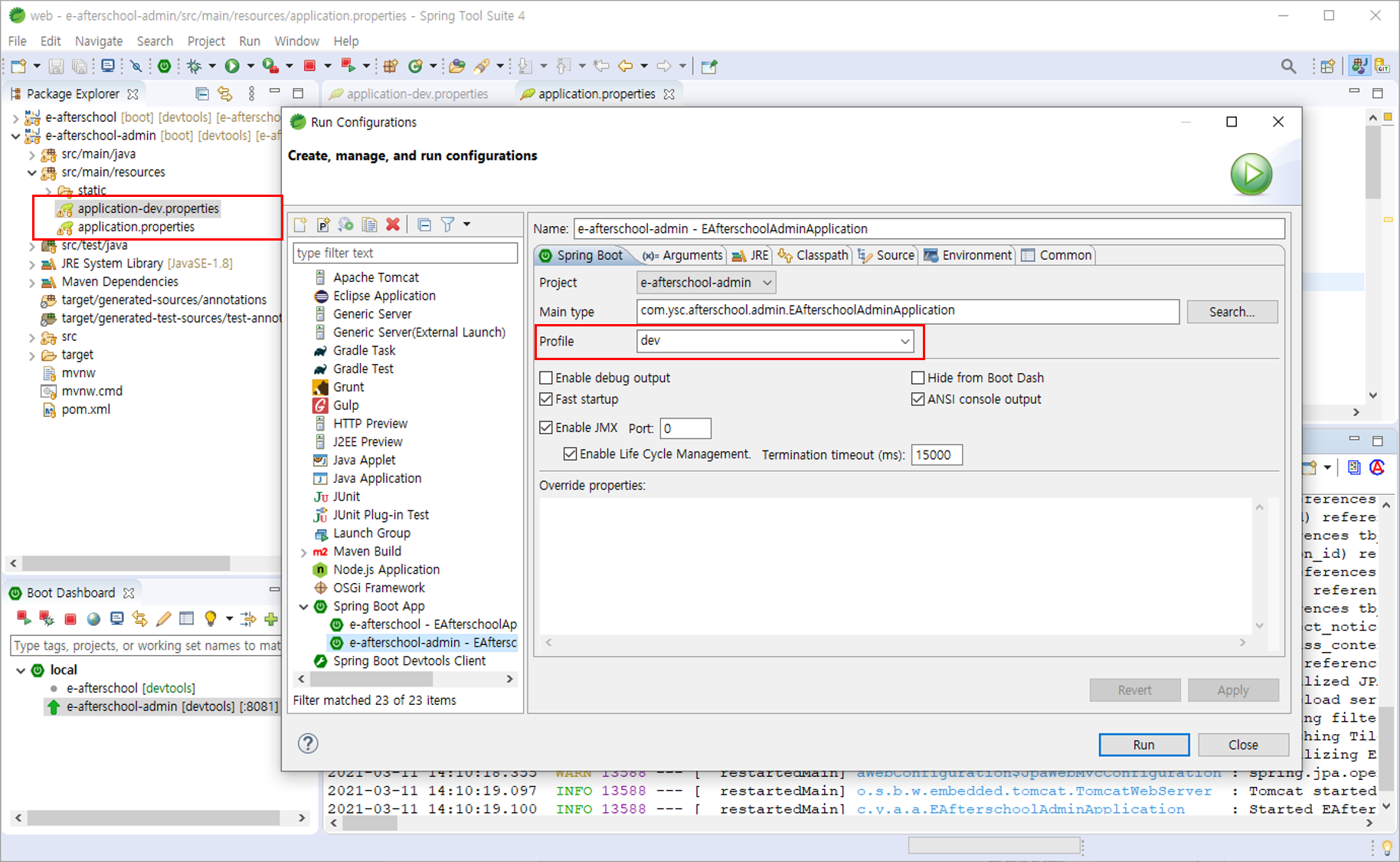
Task: Click the Name field of configuration
Action: [x=928, y=228]
